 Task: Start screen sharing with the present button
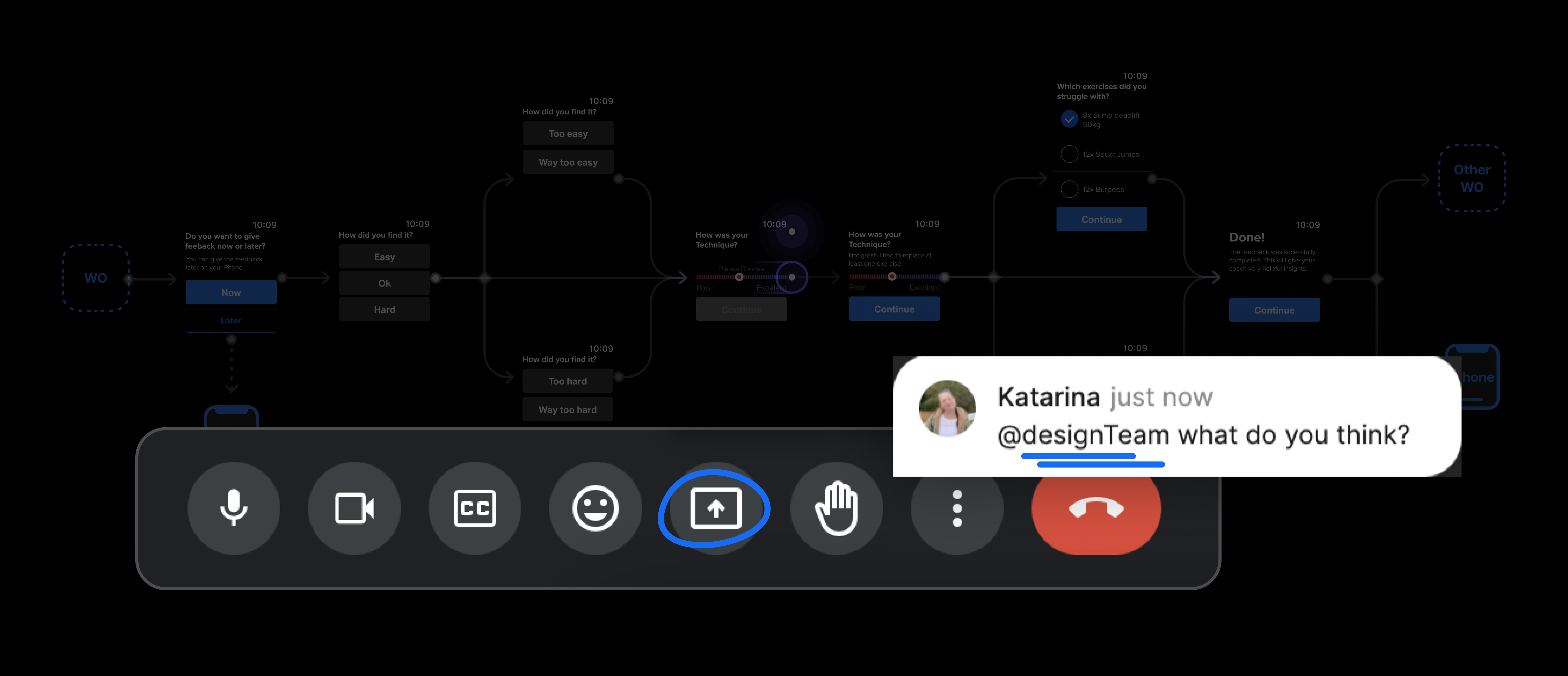pyautogui.click(x=716, y=507)
